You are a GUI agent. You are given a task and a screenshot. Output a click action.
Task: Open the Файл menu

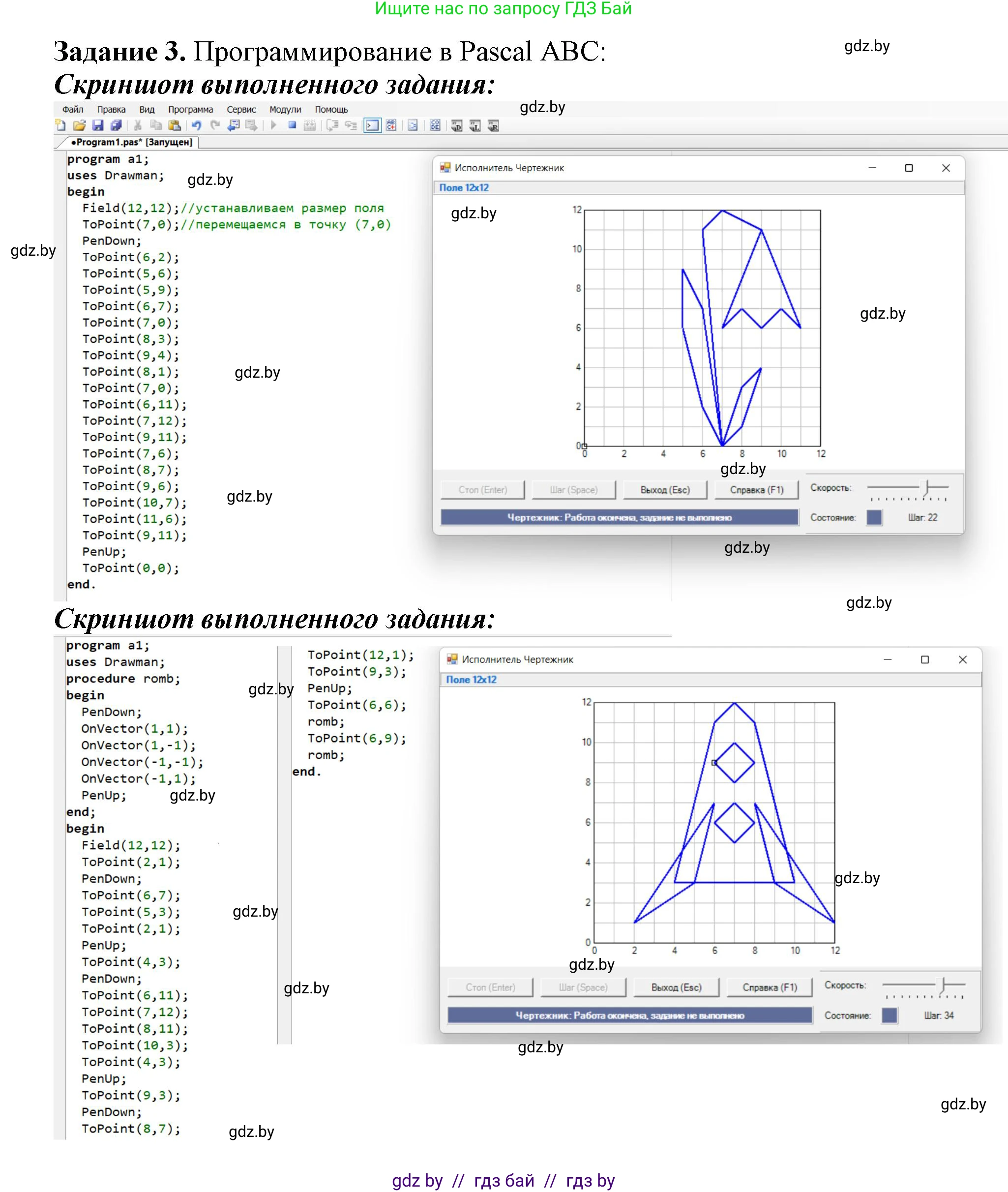coord(73,109)
